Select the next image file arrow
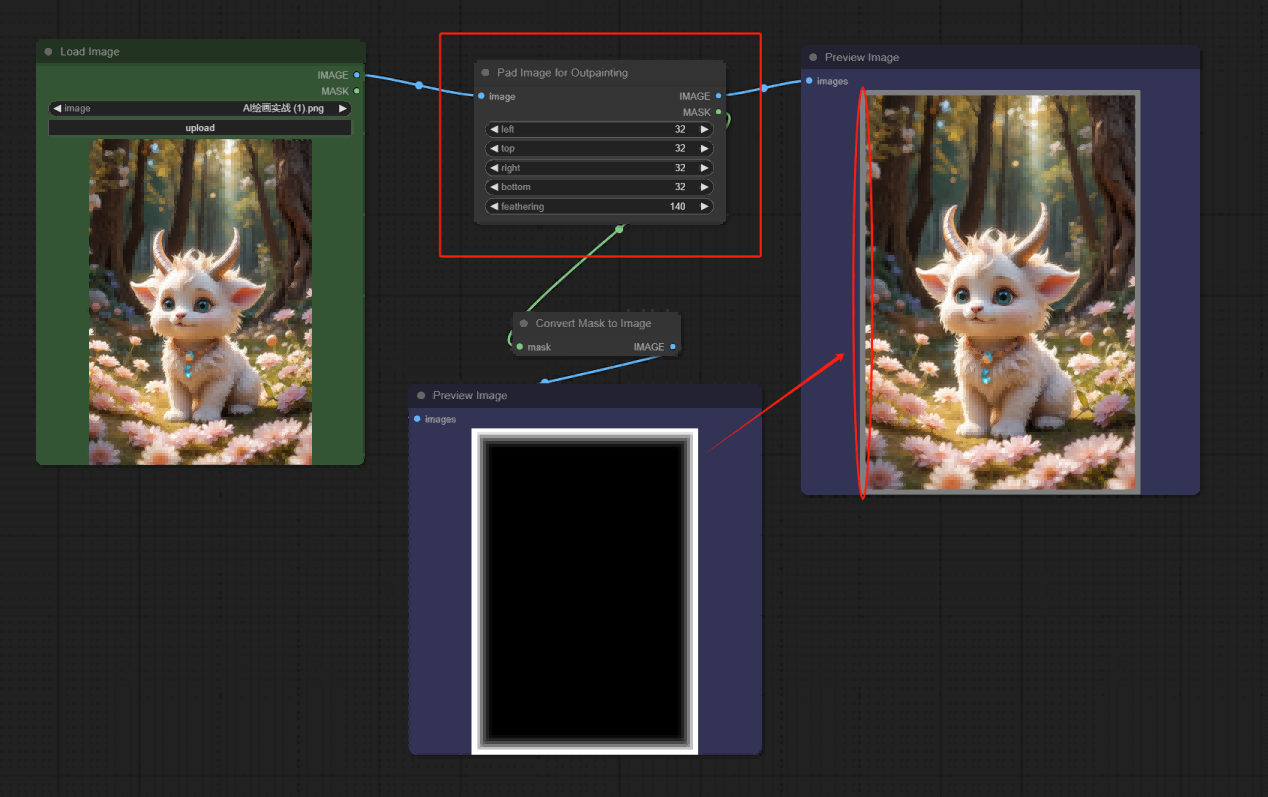The image size is (1268, 797). pos(343,108)
